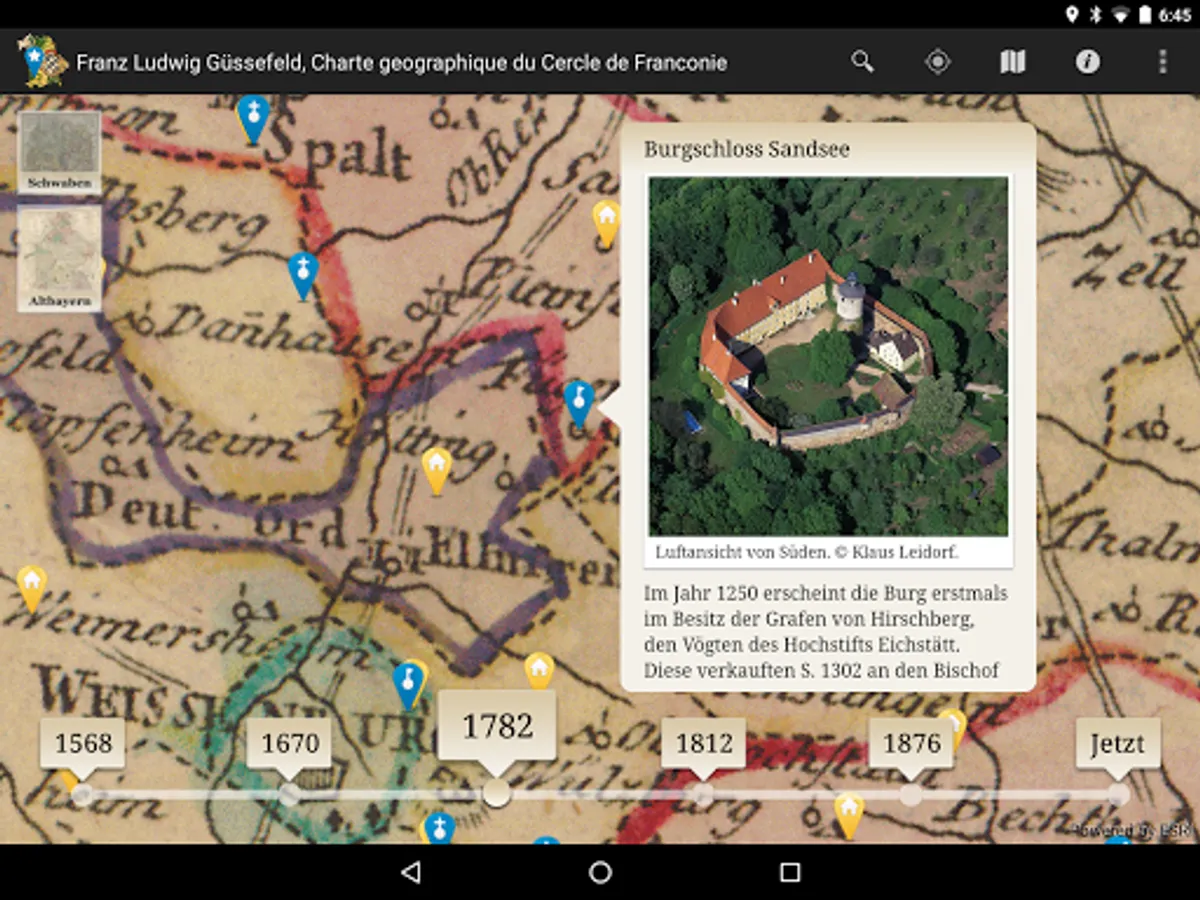Tap the Android back button
Viewport: 1200px width, 900px height.
[x=410, y=872]
